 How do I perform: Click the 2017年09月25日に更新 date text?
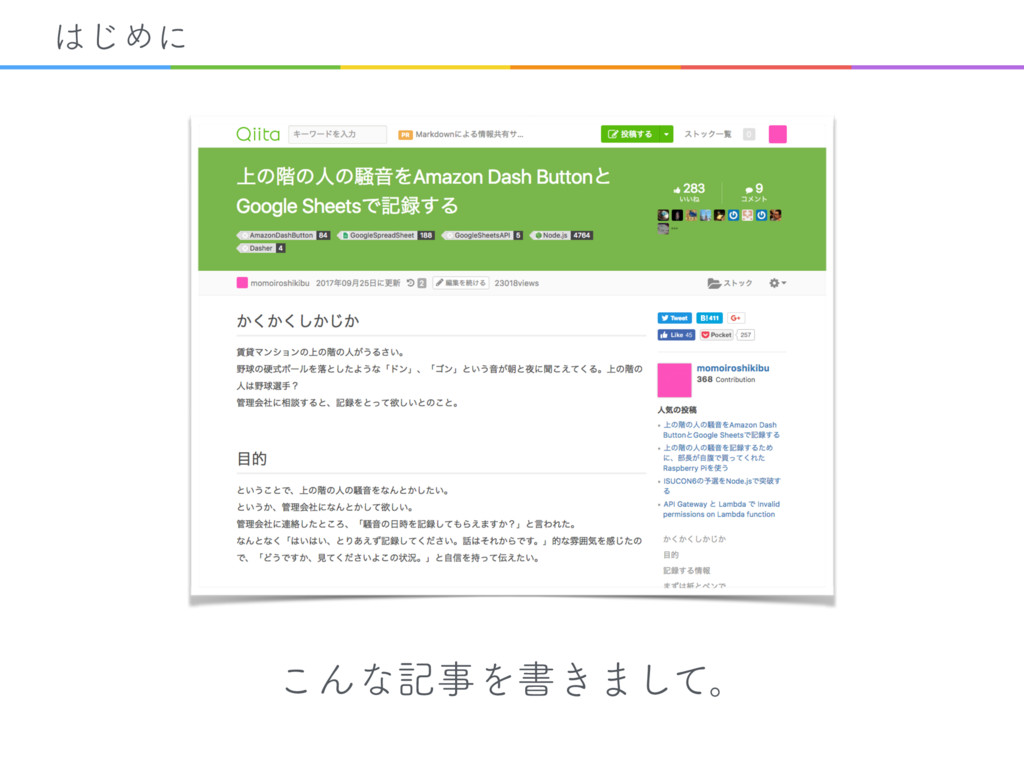[x=358, y=283]
